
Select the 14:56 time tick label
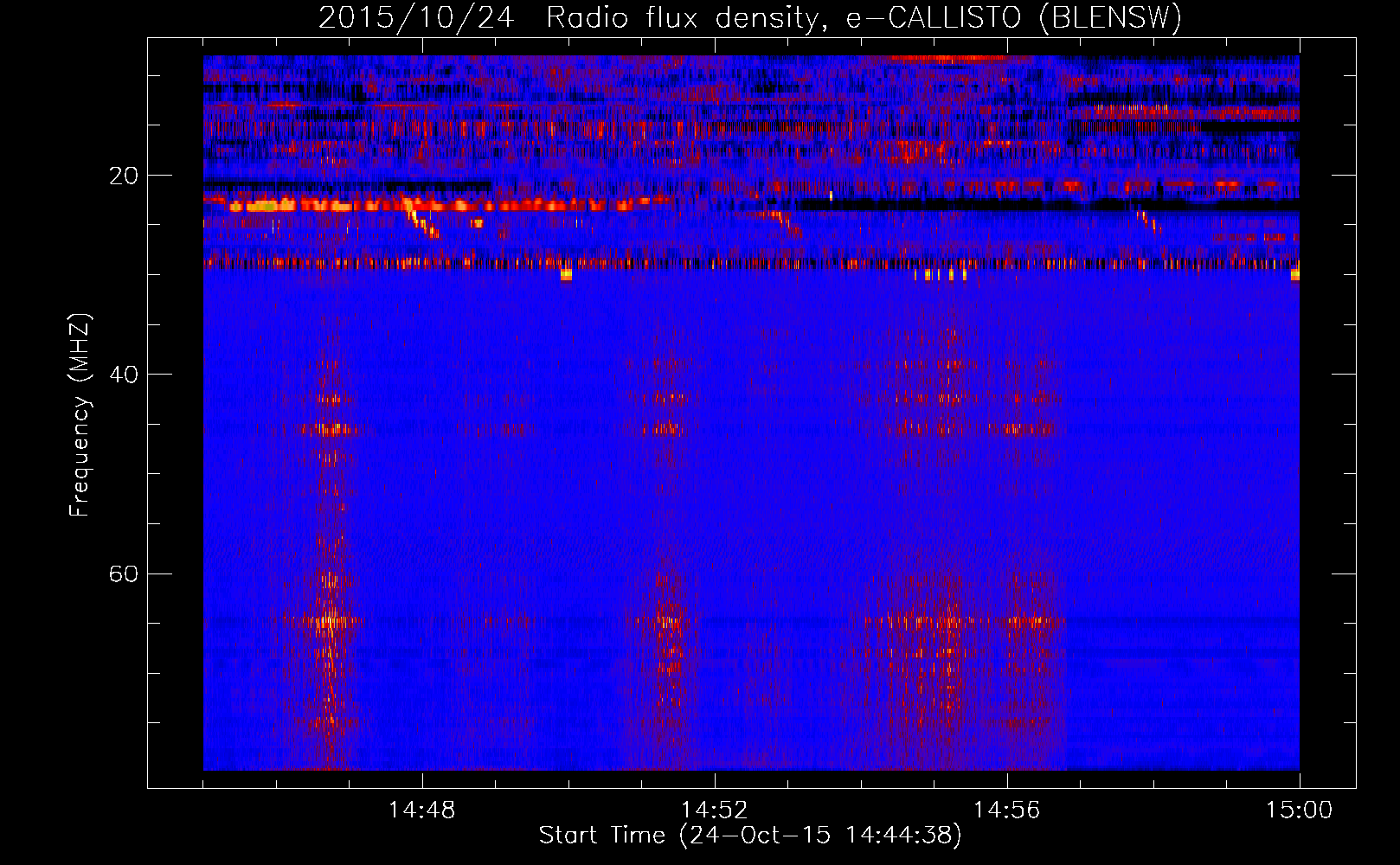point(1006,810)
